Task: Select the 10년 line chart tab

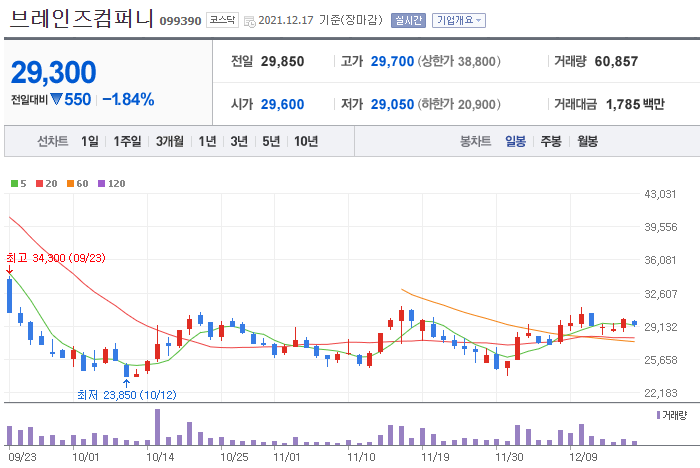Action: (306, 142)
